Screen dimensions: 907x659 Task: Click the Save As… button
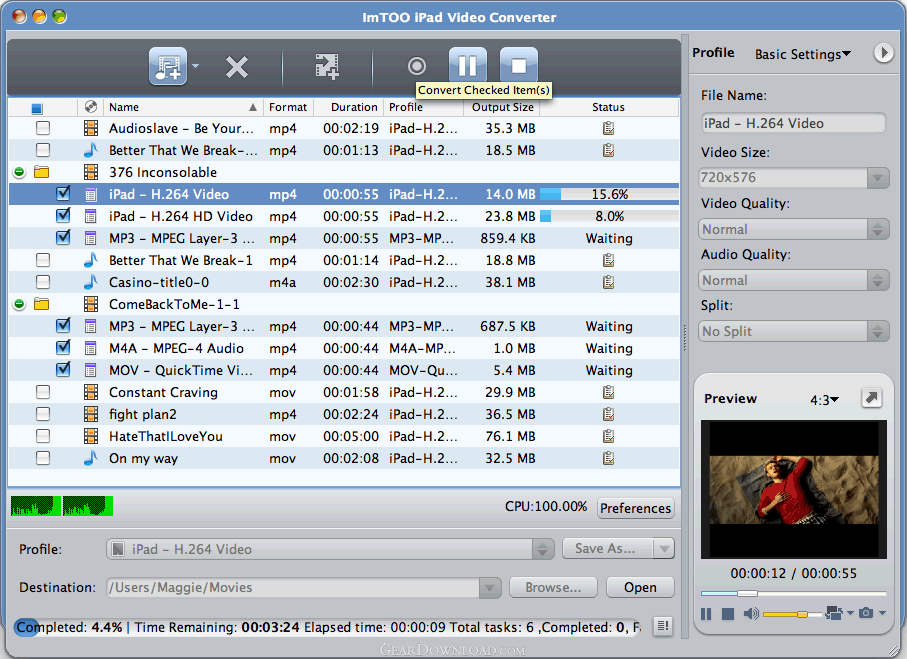pos(607,548)
